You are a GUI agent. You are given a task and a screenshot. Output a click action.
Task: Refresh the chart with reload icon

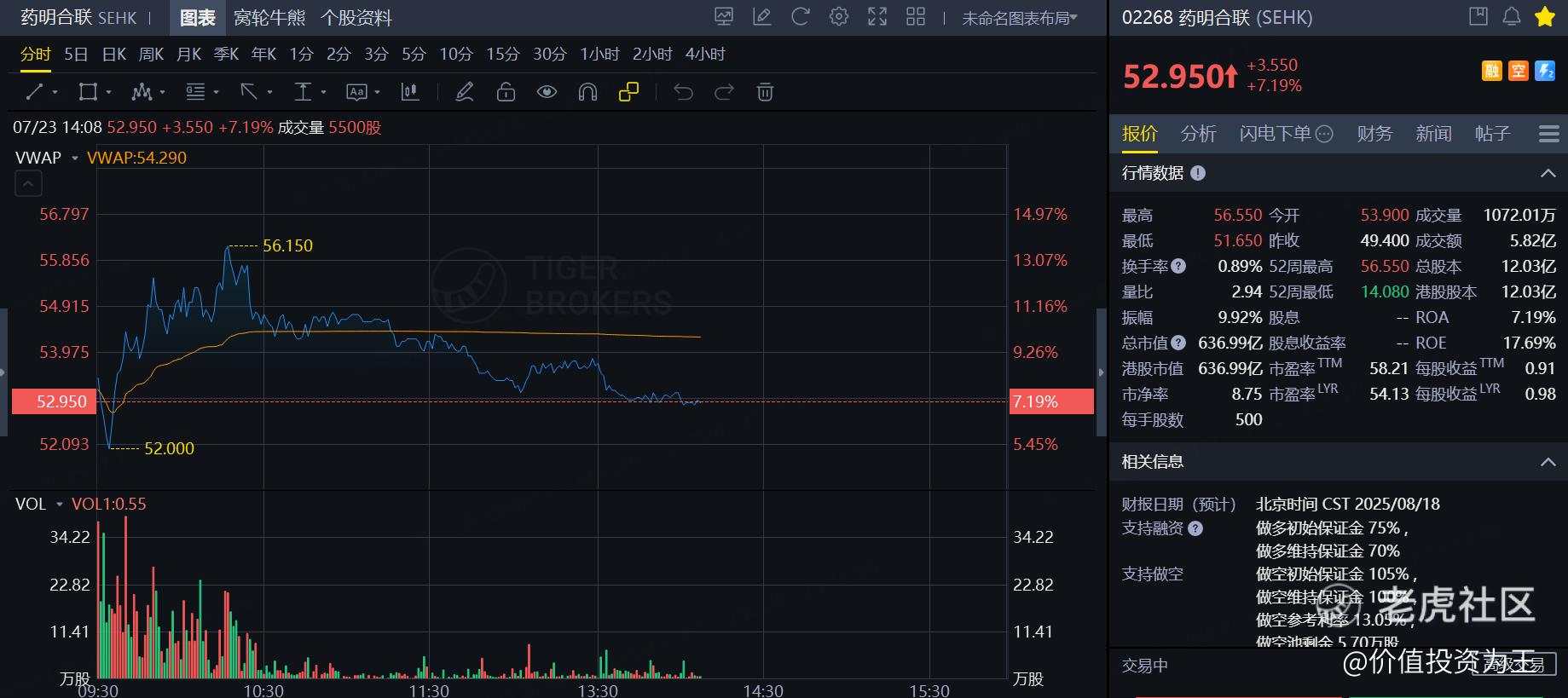800,16
